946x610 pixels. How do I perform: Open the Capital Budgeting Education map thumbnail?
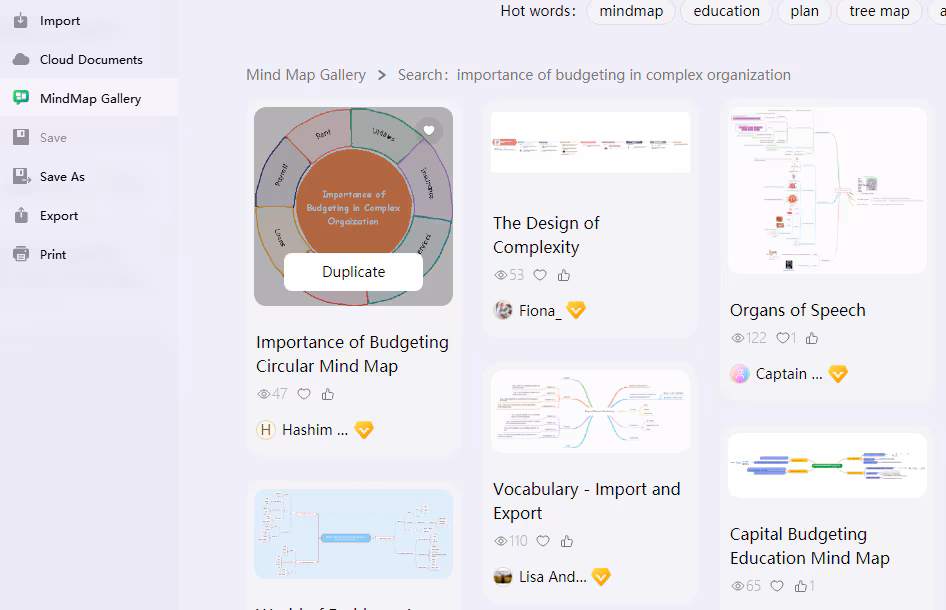[827, 465]
